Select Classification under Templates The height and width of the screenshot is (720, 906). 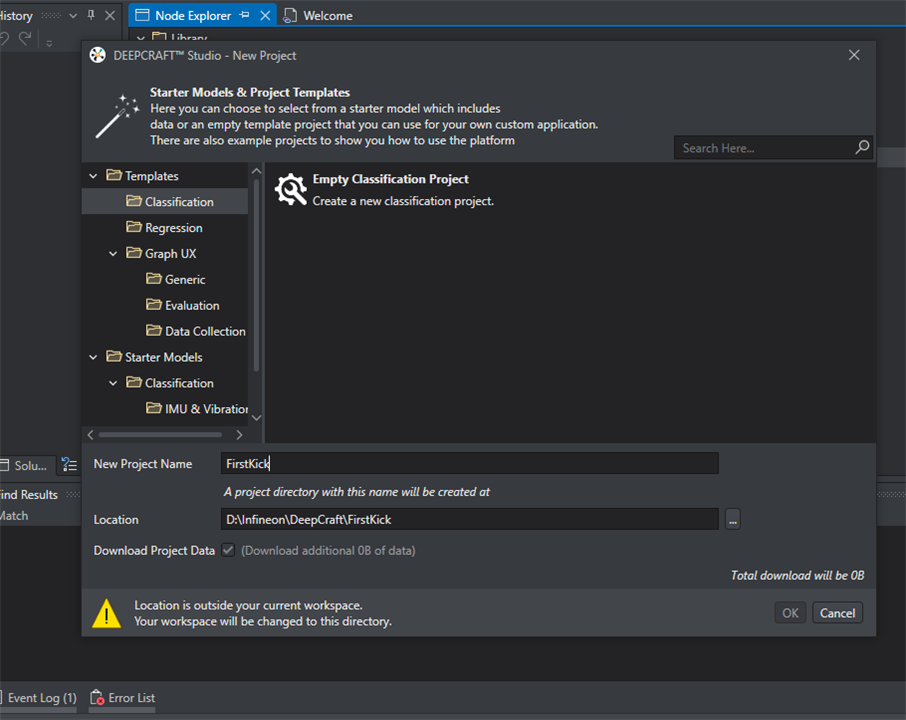pyautogui.click(x=165, y=202)
